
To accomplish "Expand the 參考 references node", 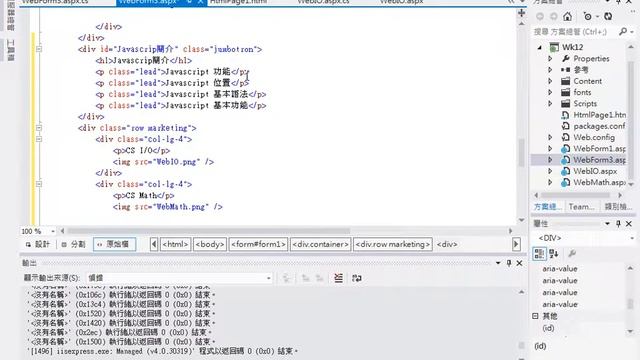I will 550,70.
